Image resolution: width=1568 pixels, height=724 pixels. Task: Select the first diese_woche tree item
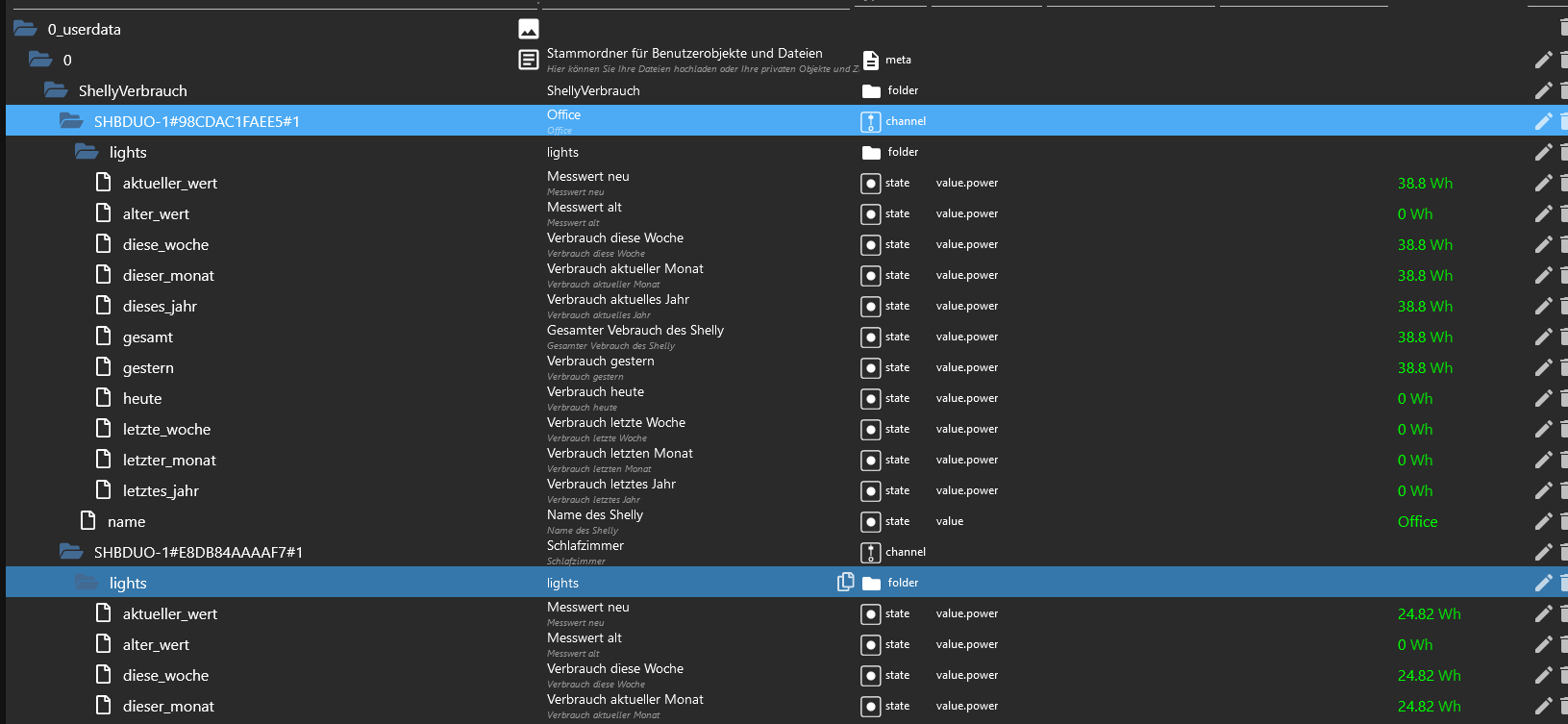pyautogui.click(x=165, y=244)
